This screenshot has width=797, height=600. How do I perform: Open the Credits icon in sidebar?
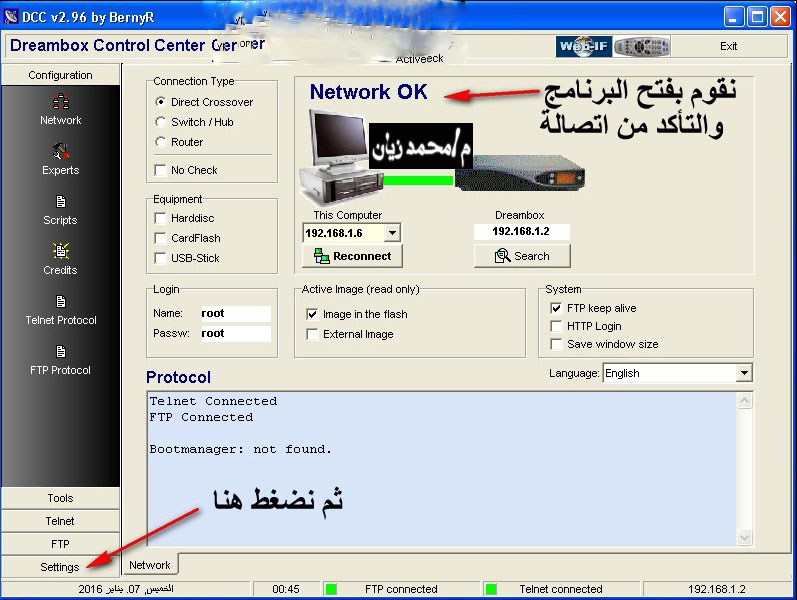click(x=60, y=253)
